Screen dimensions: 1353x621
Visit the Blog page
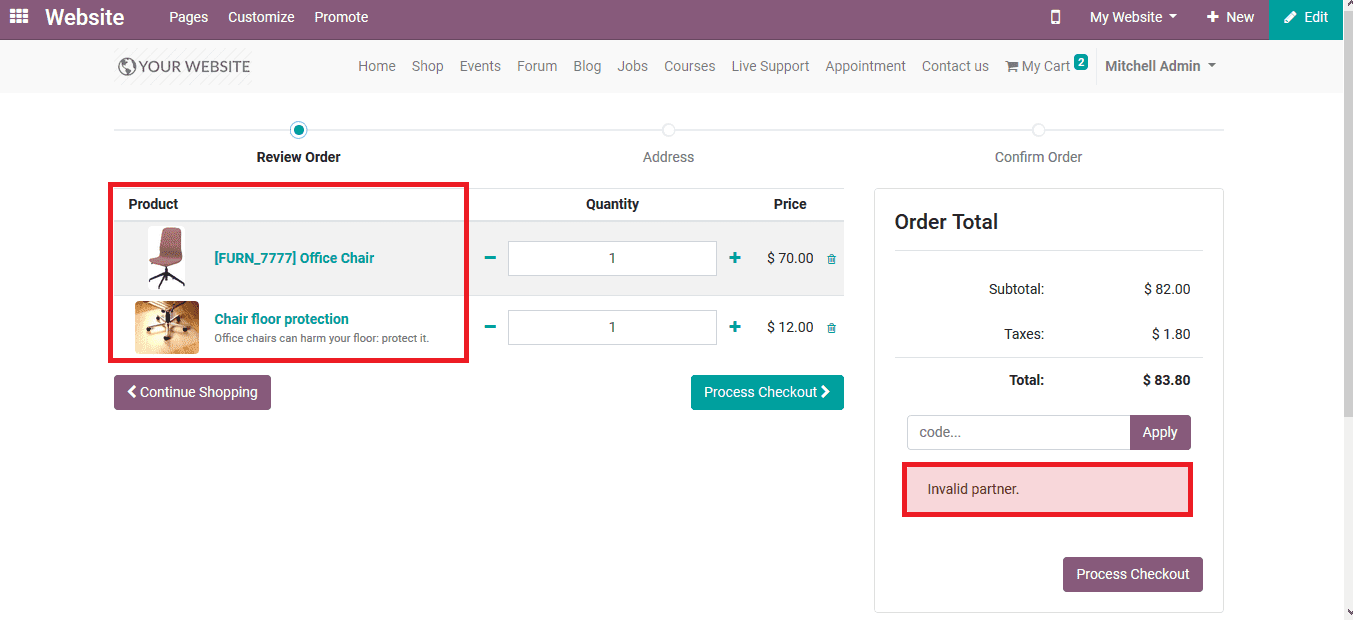[587, 66]
